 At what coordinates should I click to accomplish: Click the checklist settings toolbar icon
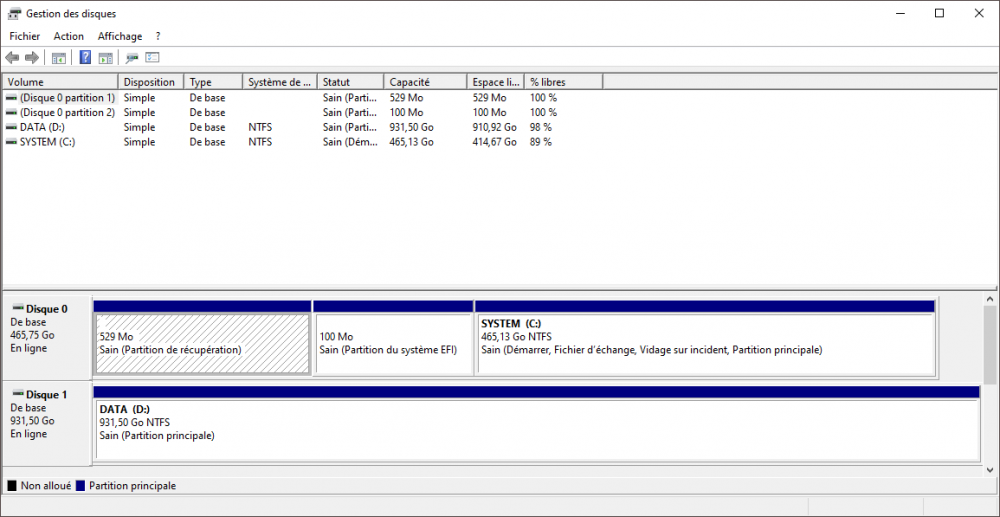pos(153,58)
